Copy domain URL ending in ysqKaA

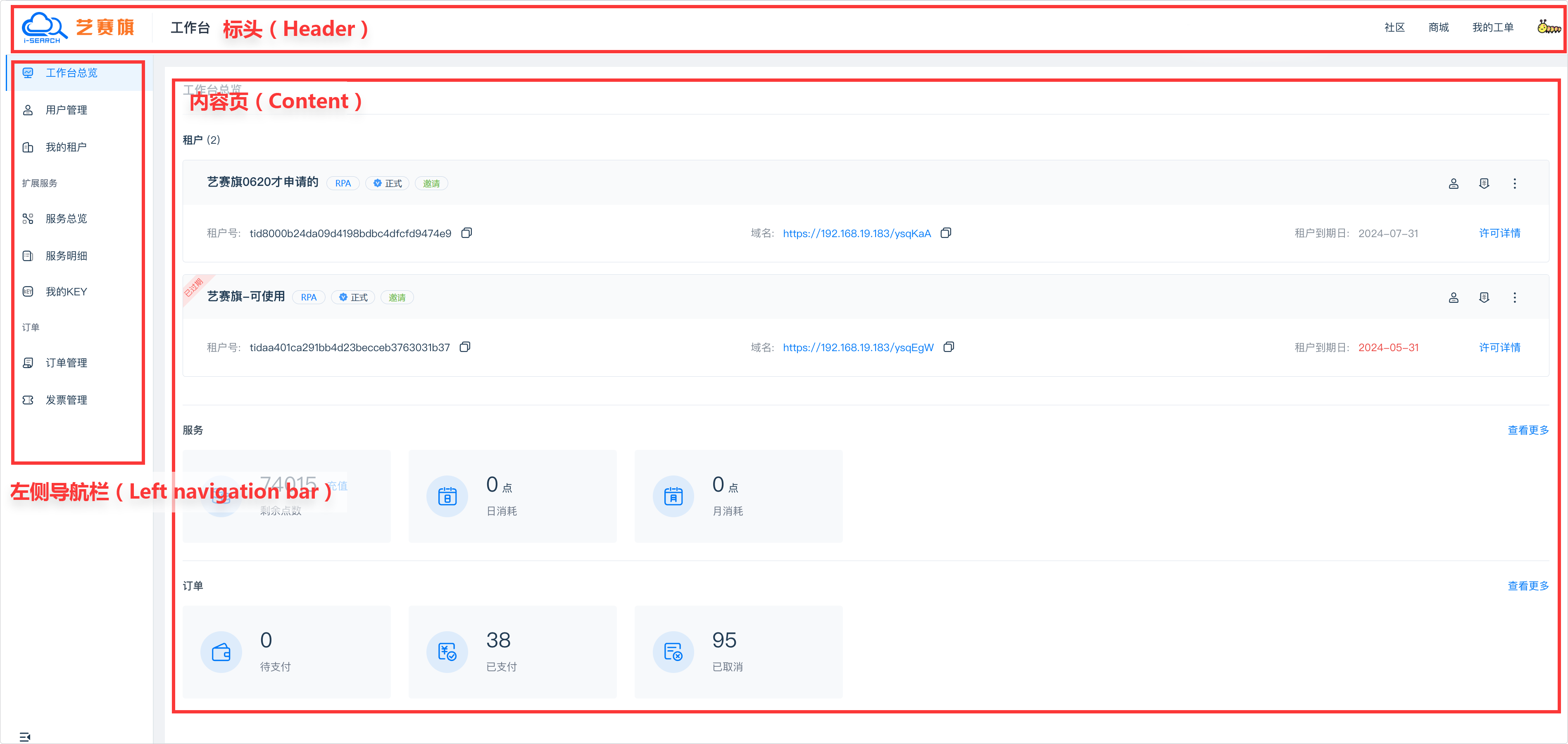[945, 233]
